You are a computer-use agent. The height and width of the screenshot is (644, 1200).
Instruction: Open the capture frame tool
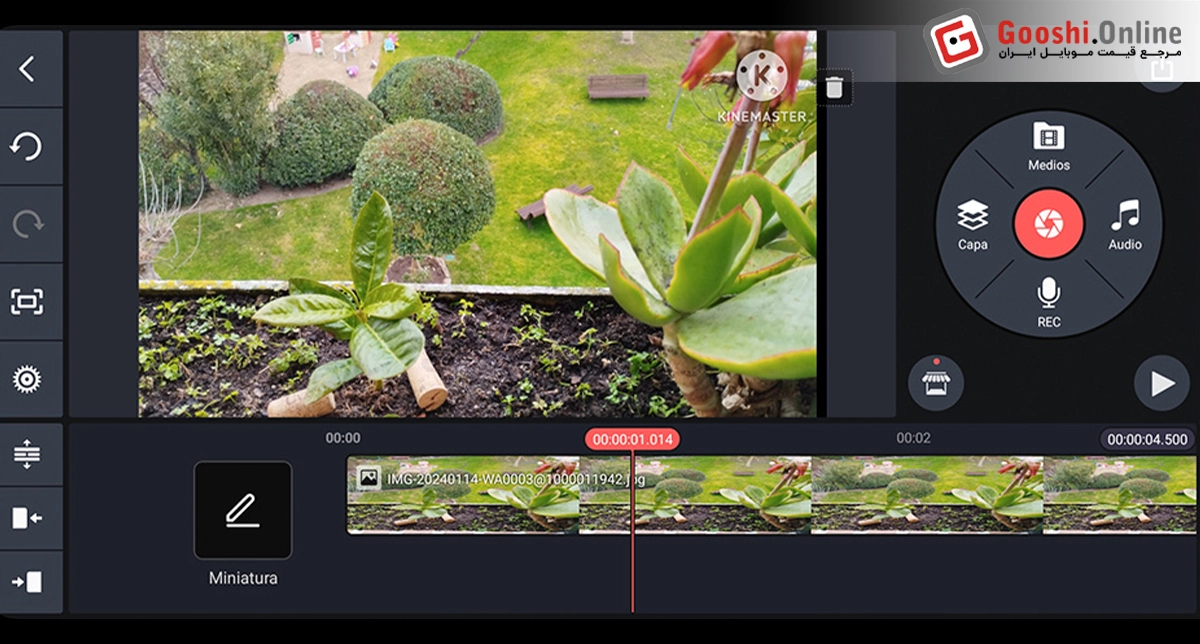(x=27, y=301)
